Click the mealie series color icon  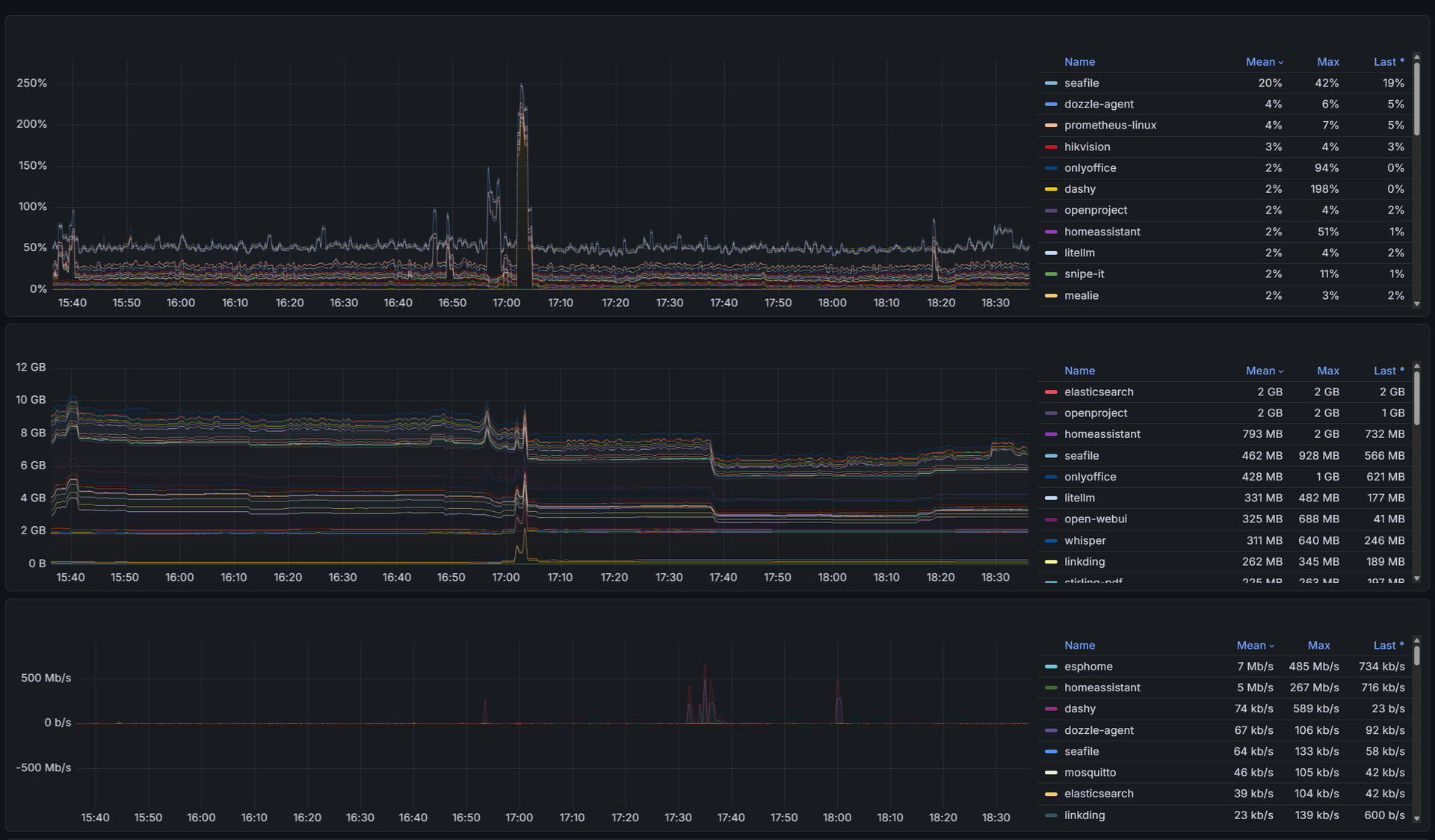1051,296
